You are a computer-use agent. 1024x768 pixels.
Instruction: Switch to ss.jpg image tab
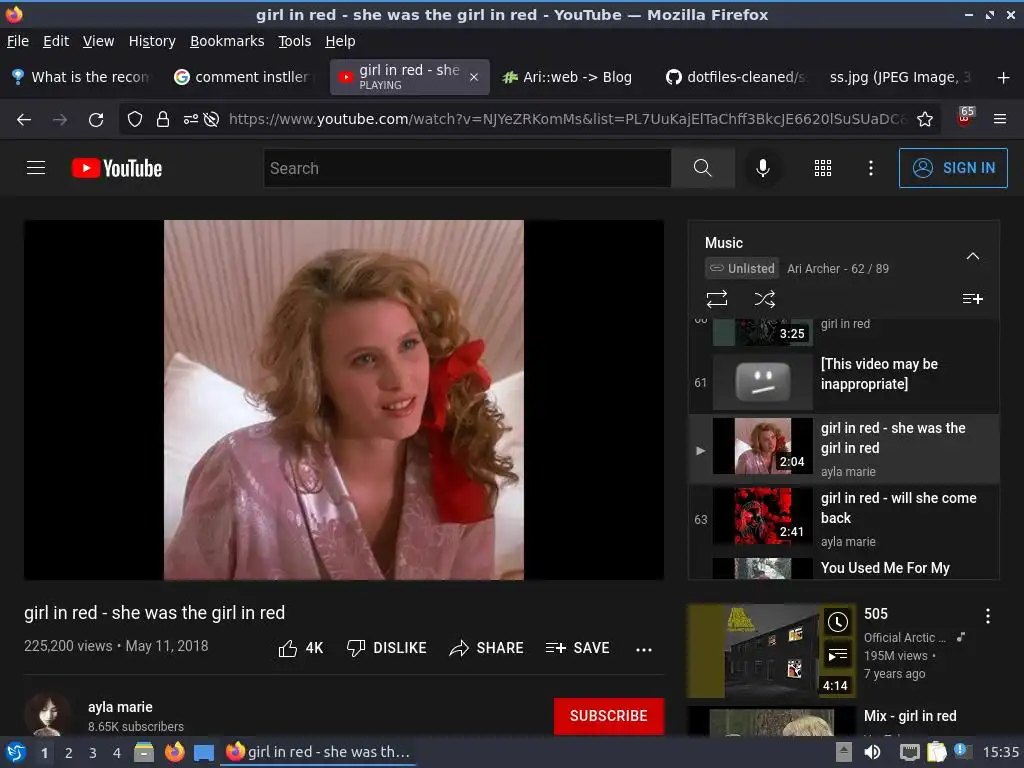[x=900, y=77]
